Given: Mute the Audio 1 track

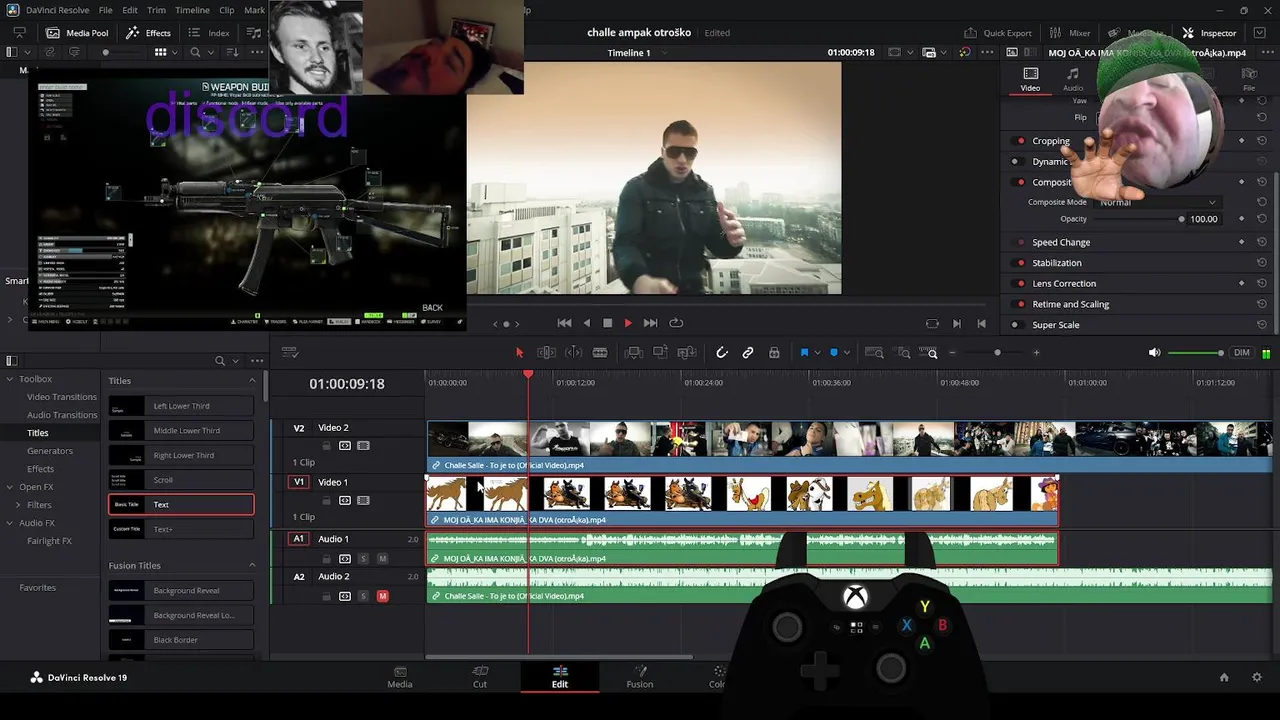Looking at the screenshot, I should 382,558.
